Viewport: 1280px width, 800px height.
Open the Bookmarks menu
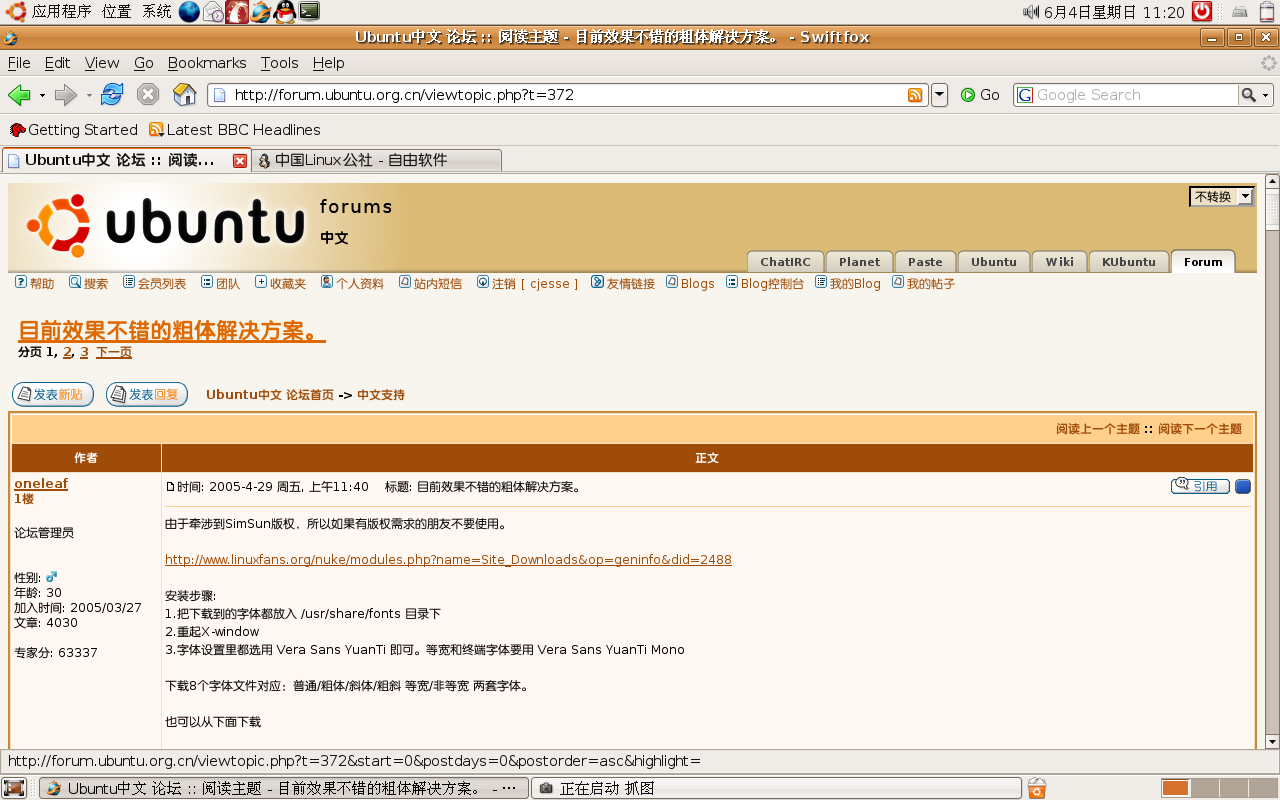pyautogui.click(x=207, y=62)
